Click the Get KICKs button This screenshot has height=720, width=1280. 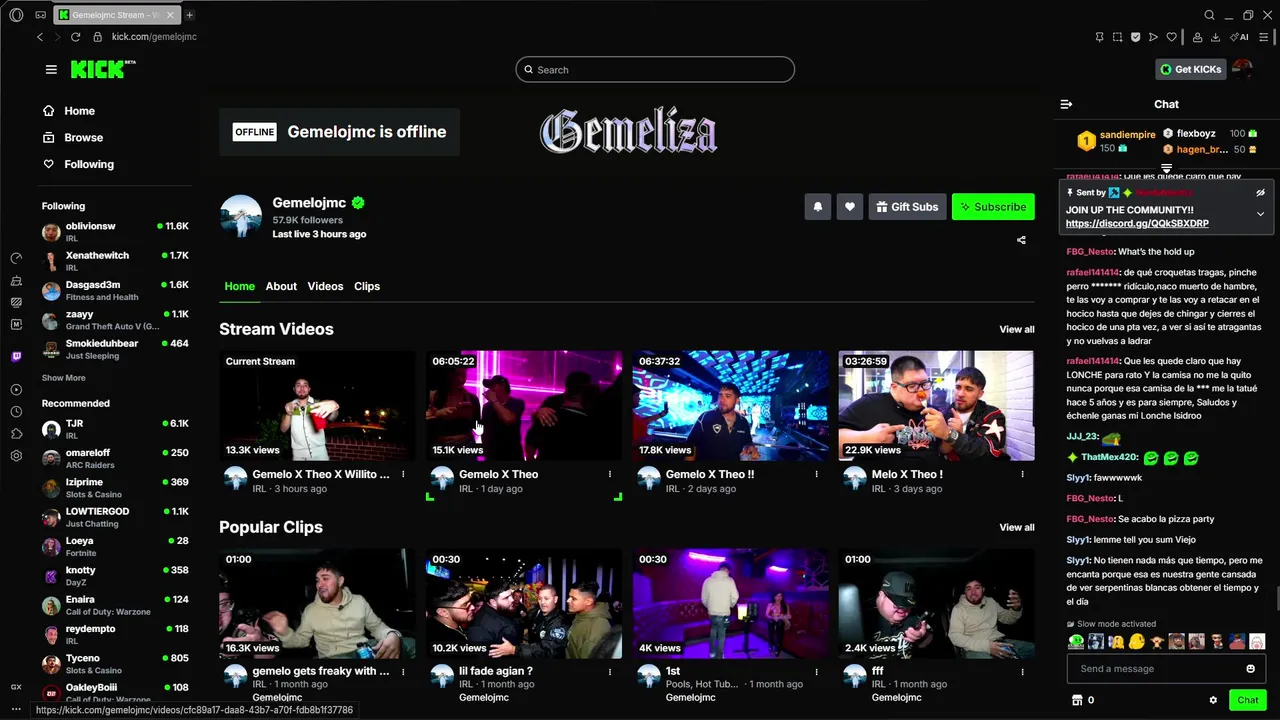tap(1191, 69)
